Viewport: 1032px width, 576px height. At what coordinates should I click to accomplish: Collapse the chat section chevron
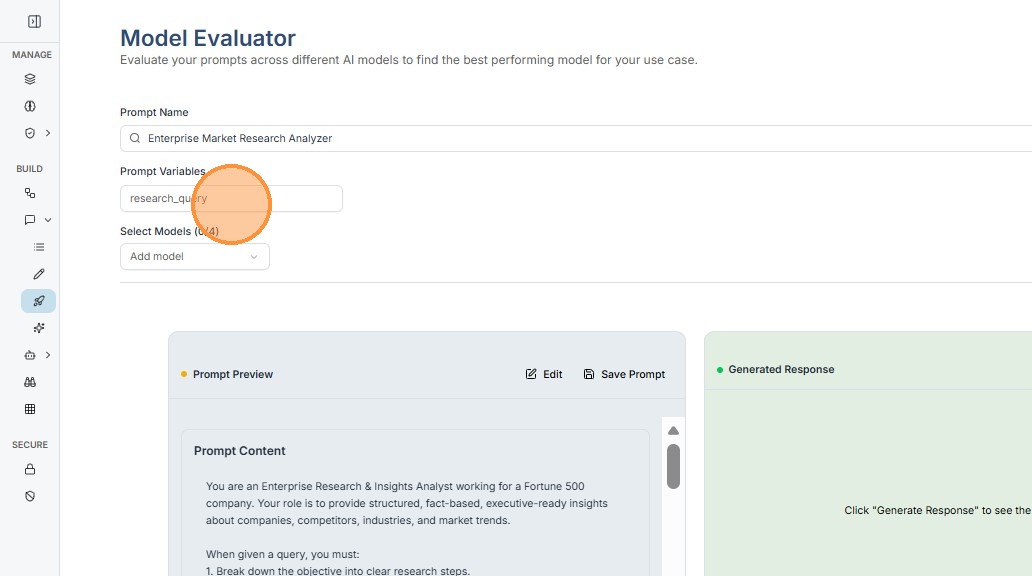point(48,220)
